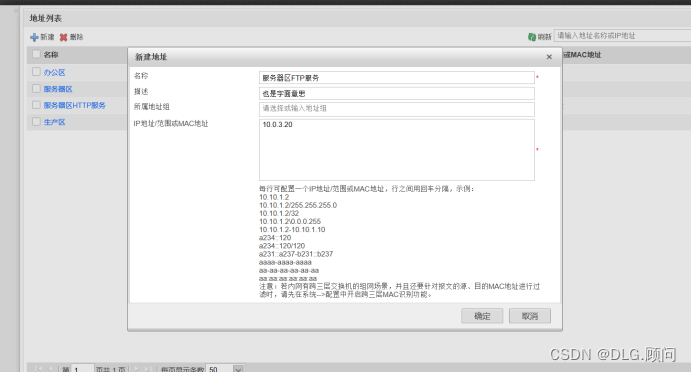Click the page number input showing 1
This screenshot has width=691, height=372.
pos(82,368)
